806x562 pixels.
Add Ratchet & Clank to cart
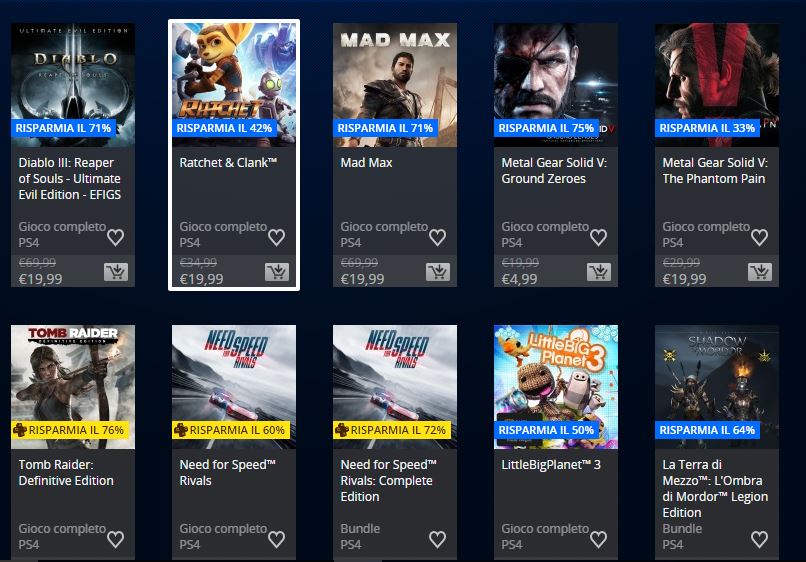(277, 271)
